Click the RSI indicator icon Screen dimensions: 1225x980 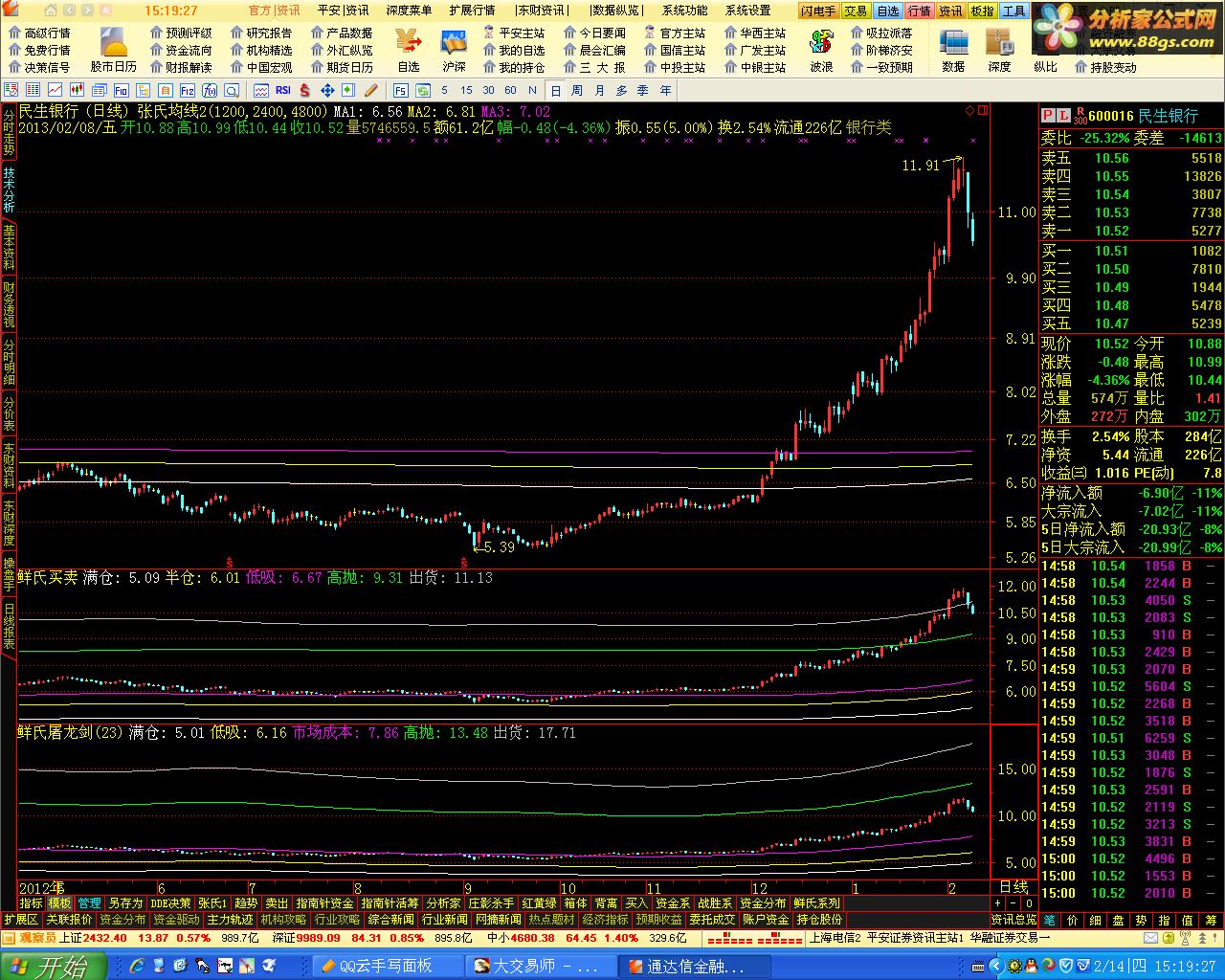[x=283, y=90]
